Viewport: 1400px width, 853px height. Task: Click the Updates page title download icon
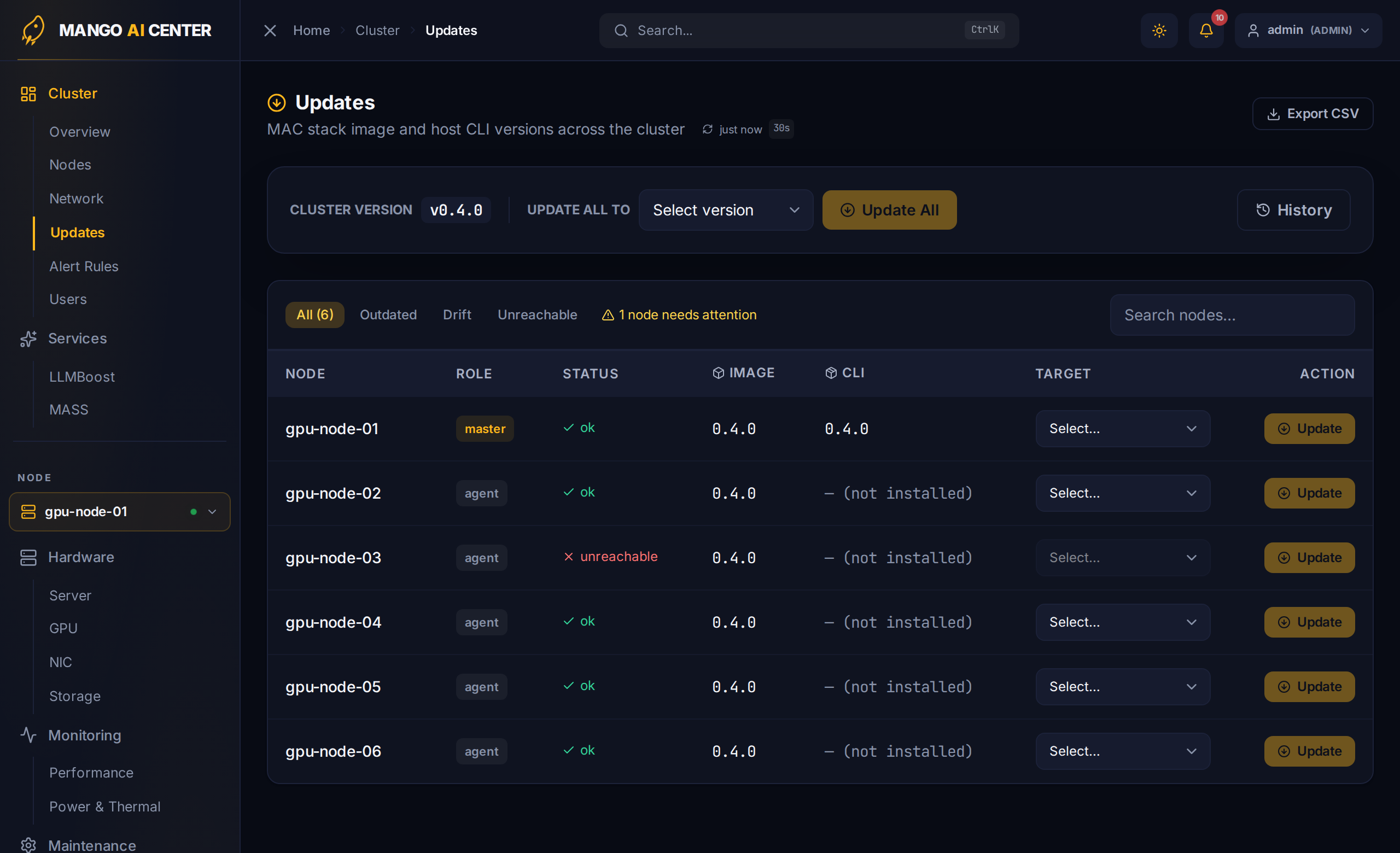(x=277, y=103)
